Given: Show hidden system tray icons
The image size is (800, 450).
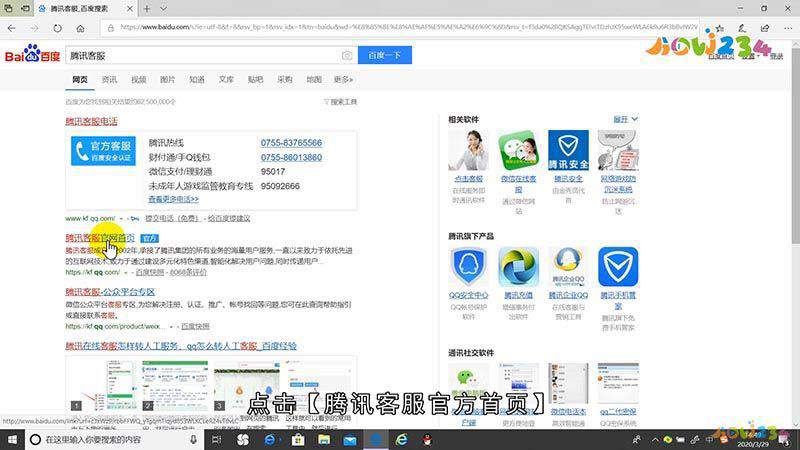Looking at the screenshot, I should [655, 439].
